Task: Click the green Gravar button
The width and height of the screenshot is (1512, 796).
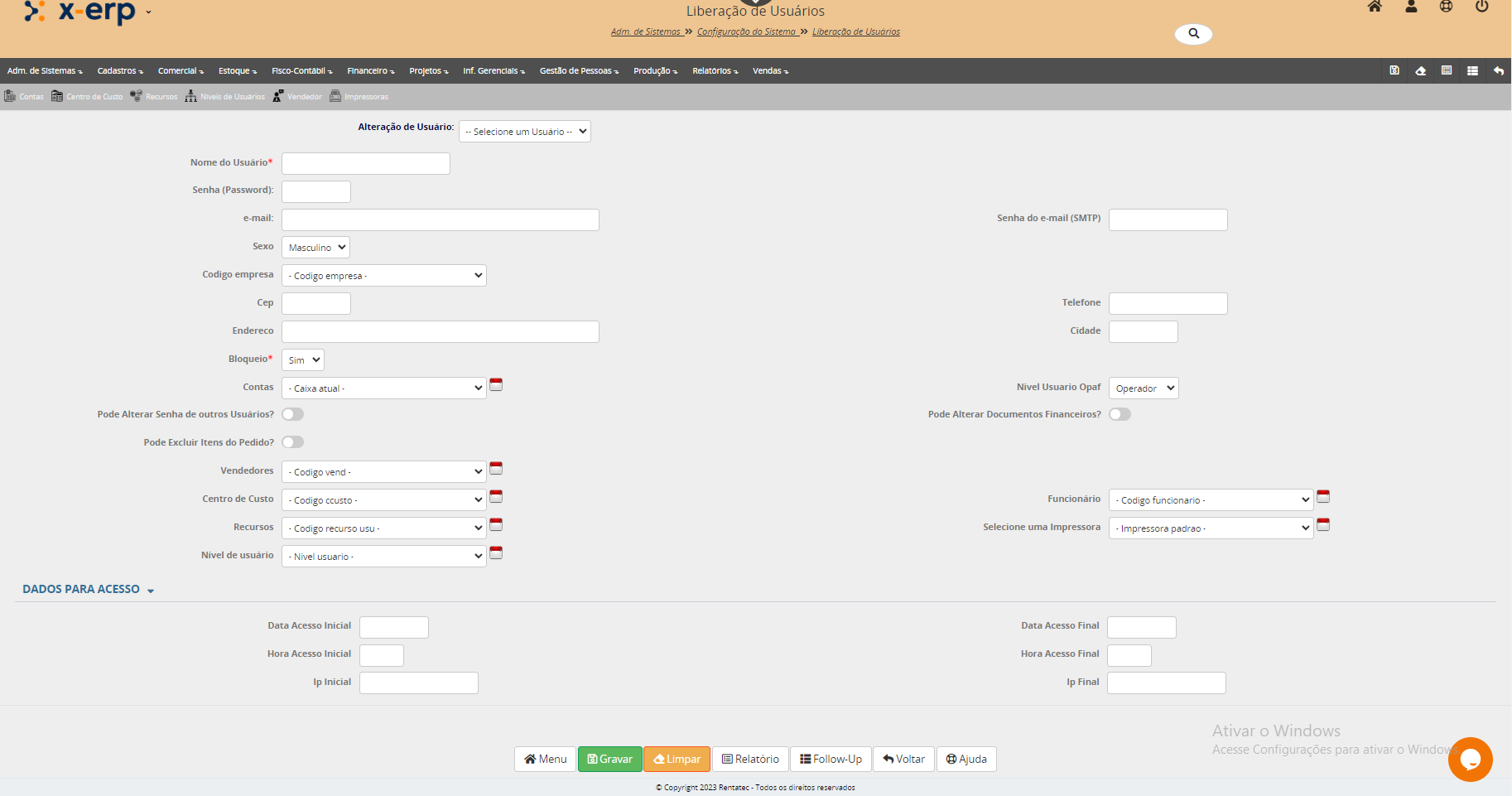Action: [x=609, y=759]
